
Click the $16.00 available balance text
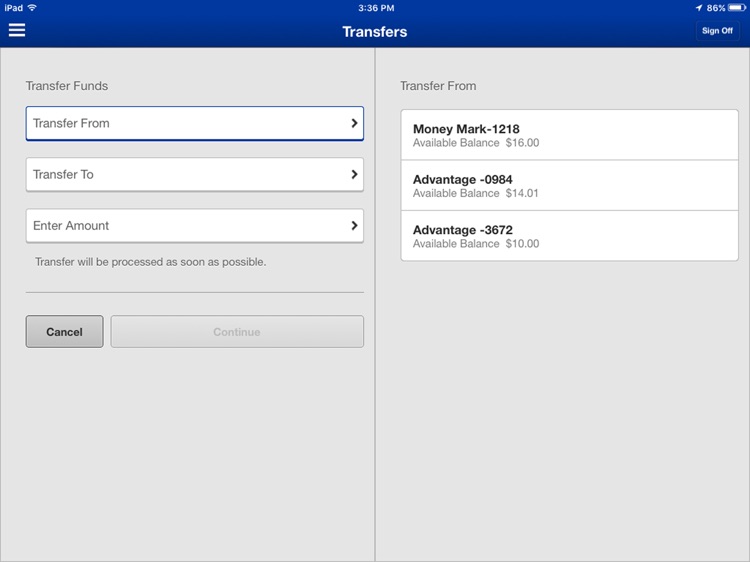(x=522, y=143)
